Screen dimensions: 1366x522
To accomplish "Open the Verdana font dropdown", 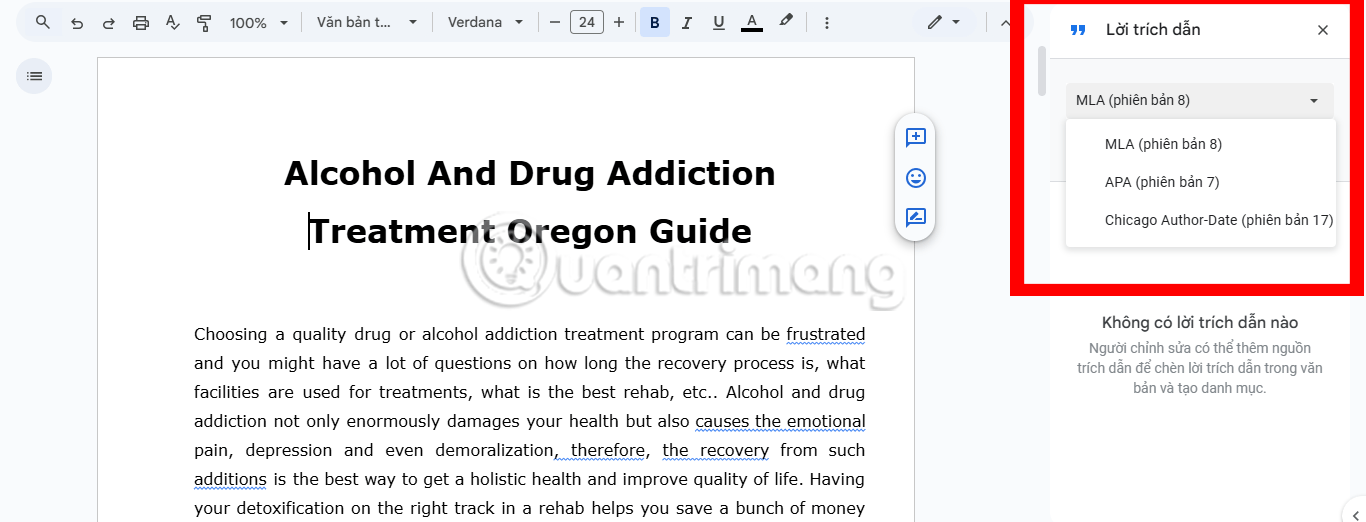I will 486,22.
